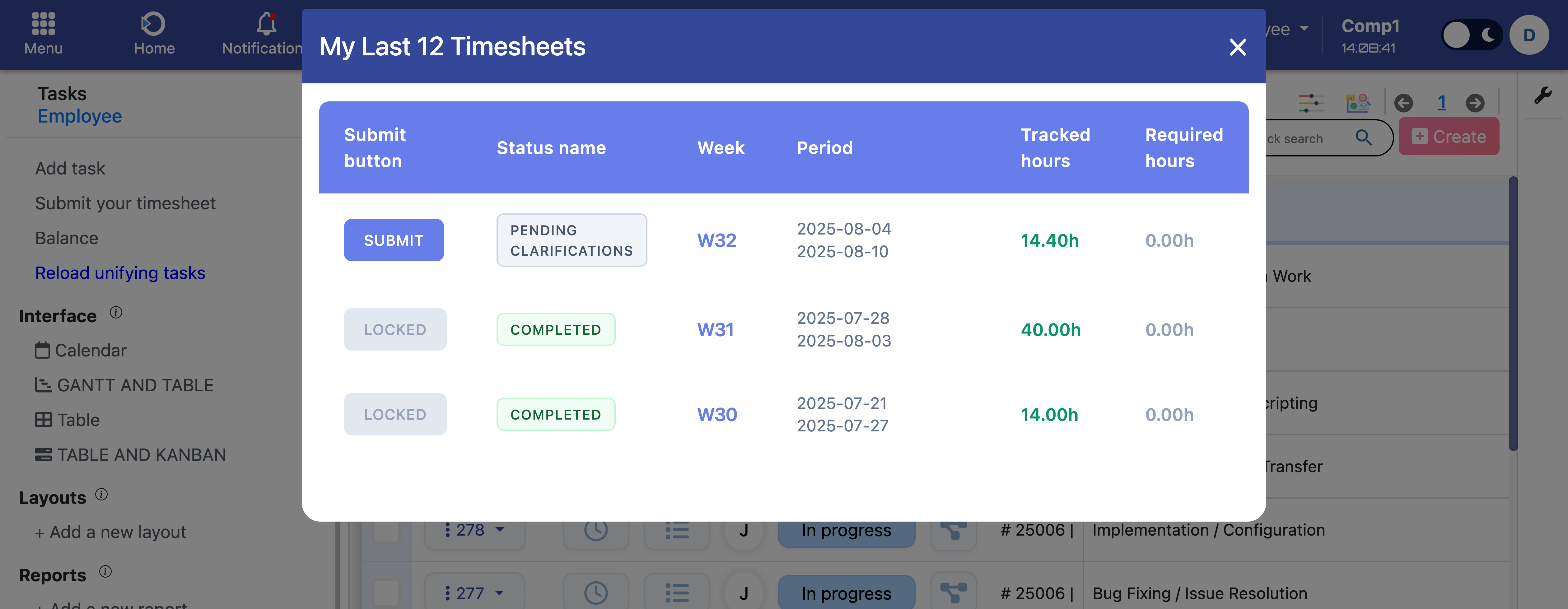Click the search magnifier icon

(1364, 137)
